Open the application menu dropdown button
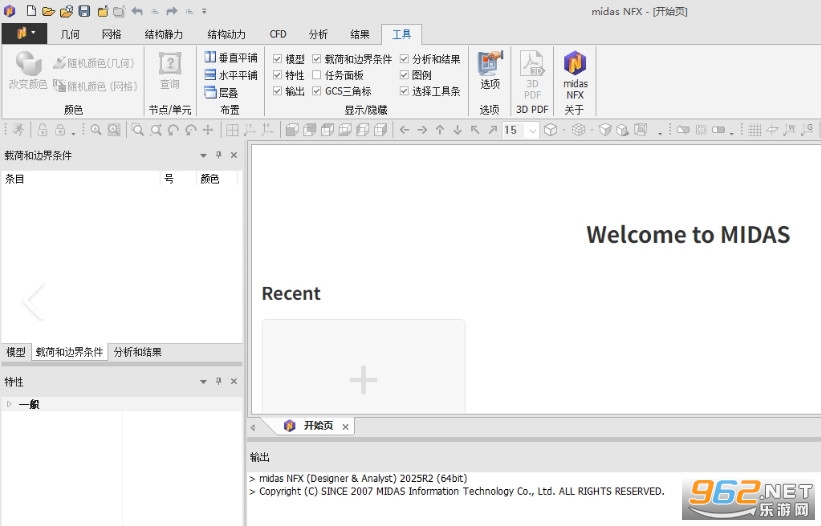 25,33
